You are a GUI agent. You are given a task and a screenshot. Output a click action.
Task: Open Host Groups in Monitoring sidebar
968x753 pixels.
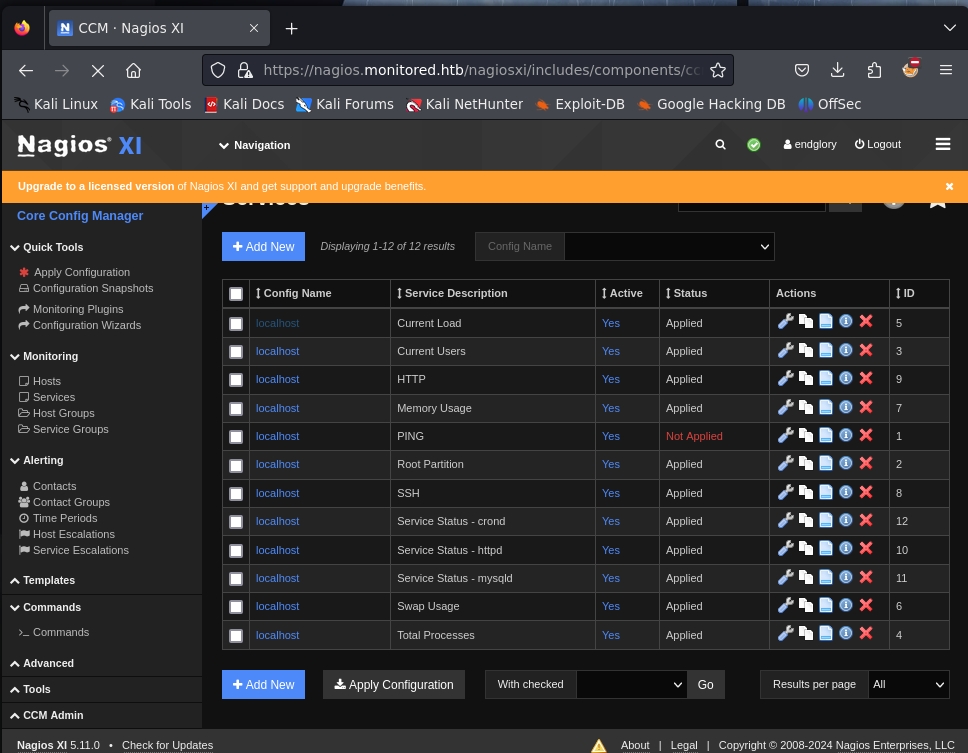pyautogui.click(x=63, y=413)
